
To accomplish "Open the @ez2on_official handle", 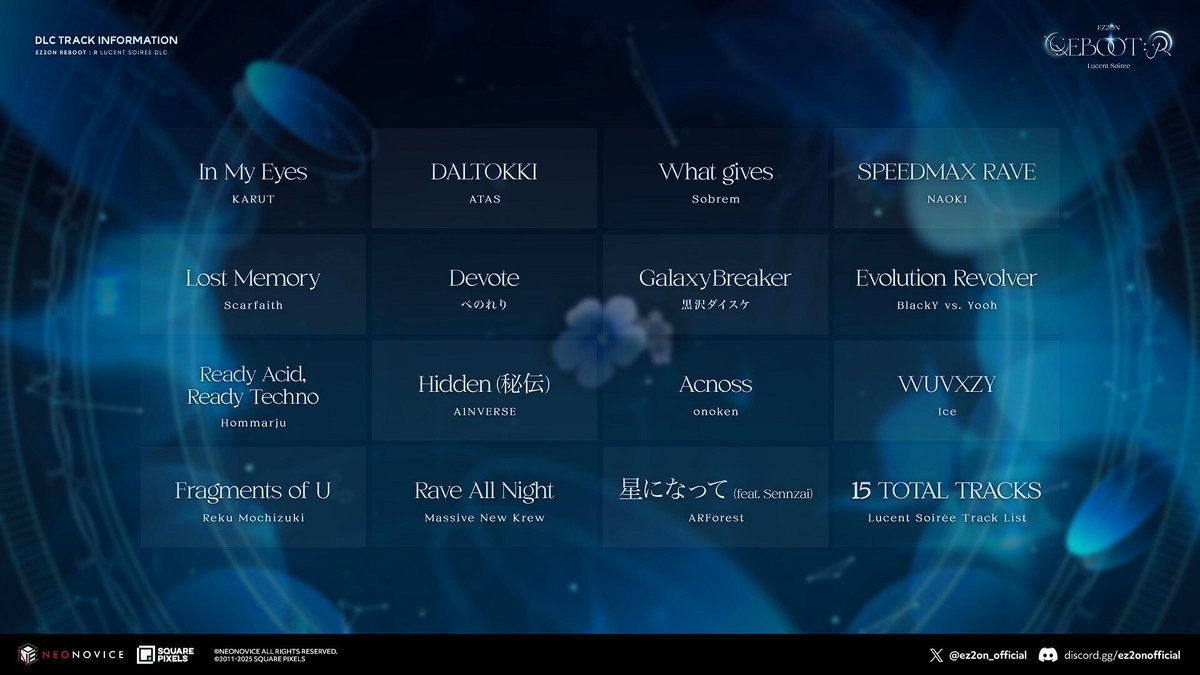I will [988, 655].
